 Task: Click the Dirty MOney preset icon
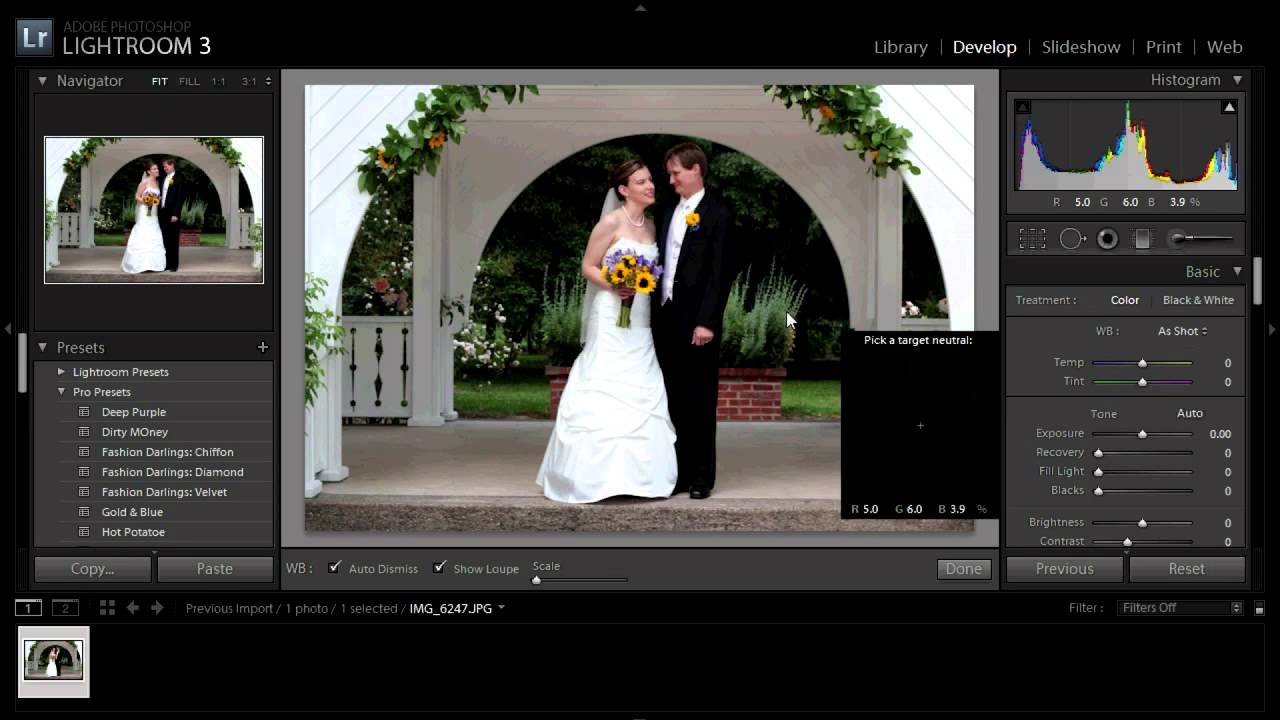pyautogui.click(x=85, y=432)
